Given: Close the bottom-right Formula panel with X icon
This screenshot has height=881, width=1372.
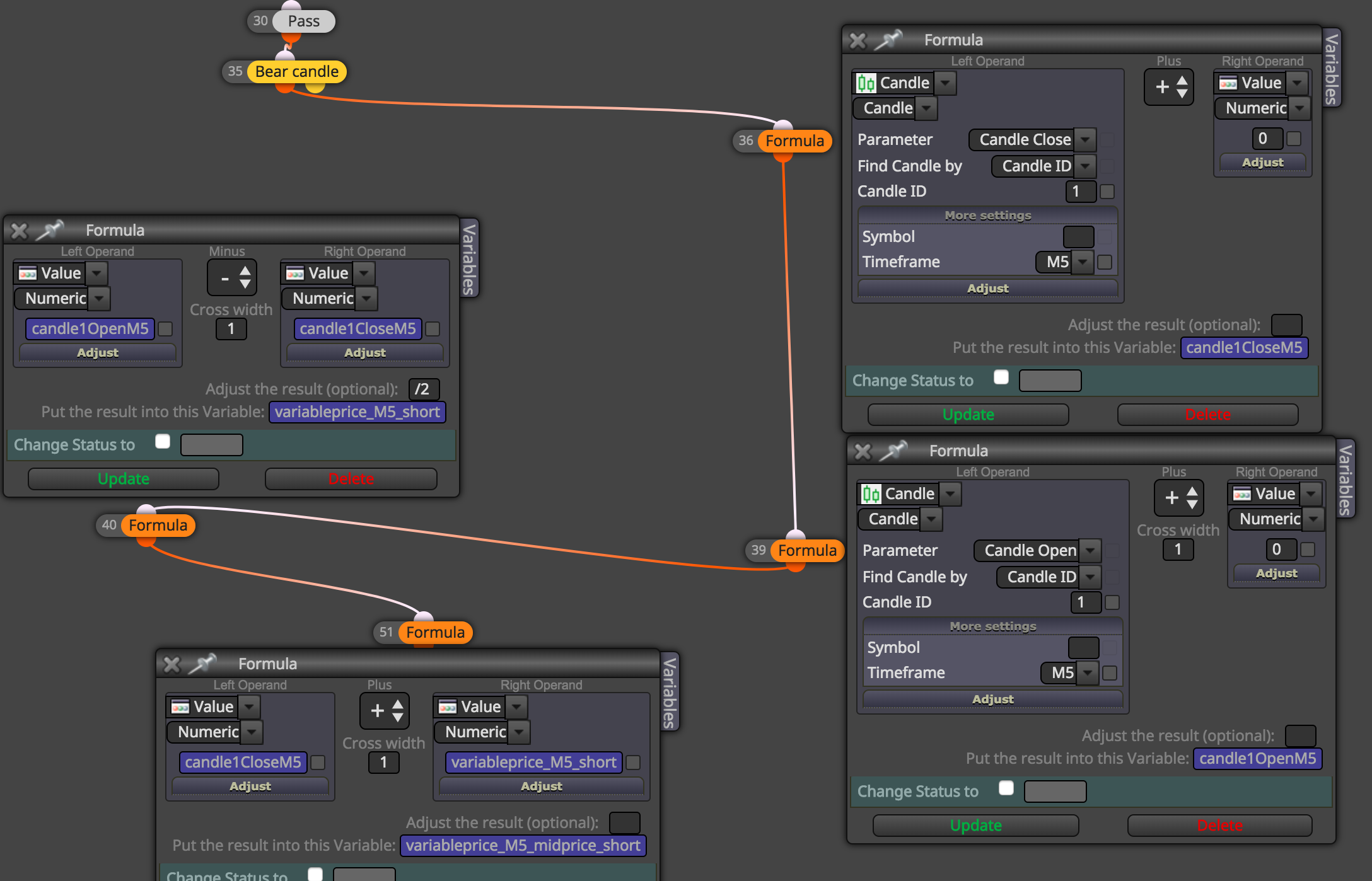Looking at the screenshot, I should (x=863, y=451).
